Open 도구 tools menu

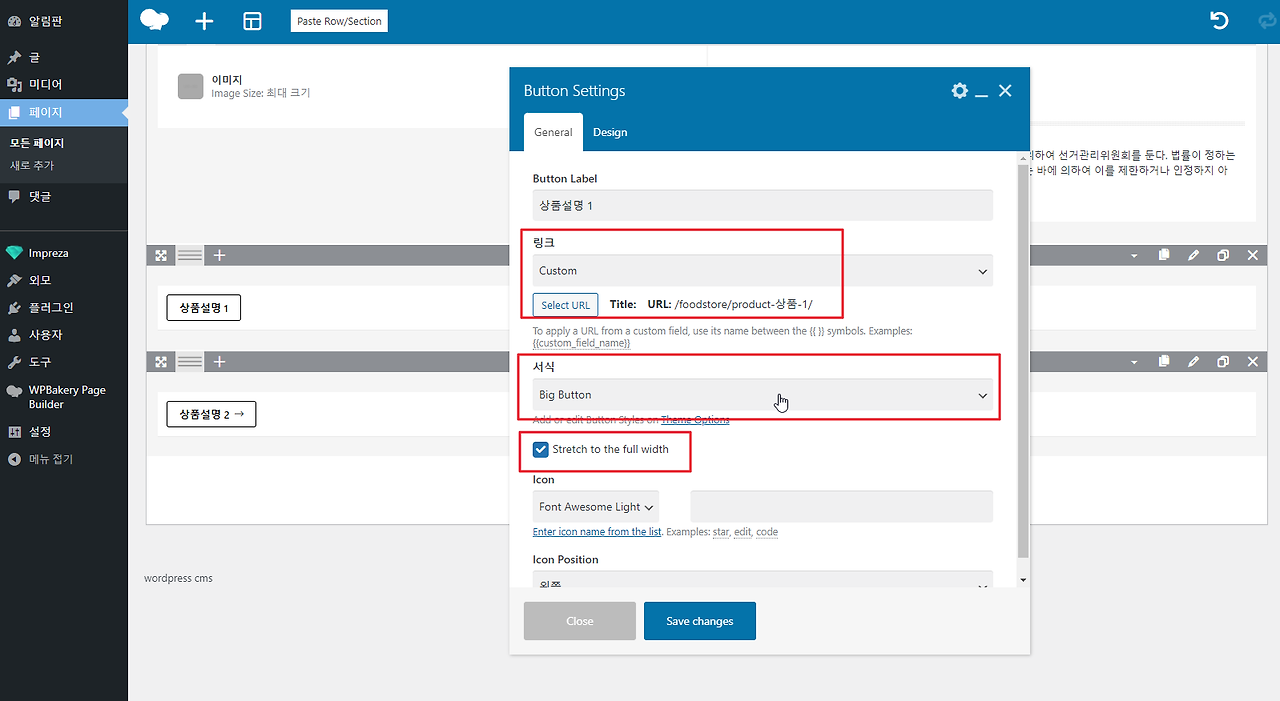64,362
